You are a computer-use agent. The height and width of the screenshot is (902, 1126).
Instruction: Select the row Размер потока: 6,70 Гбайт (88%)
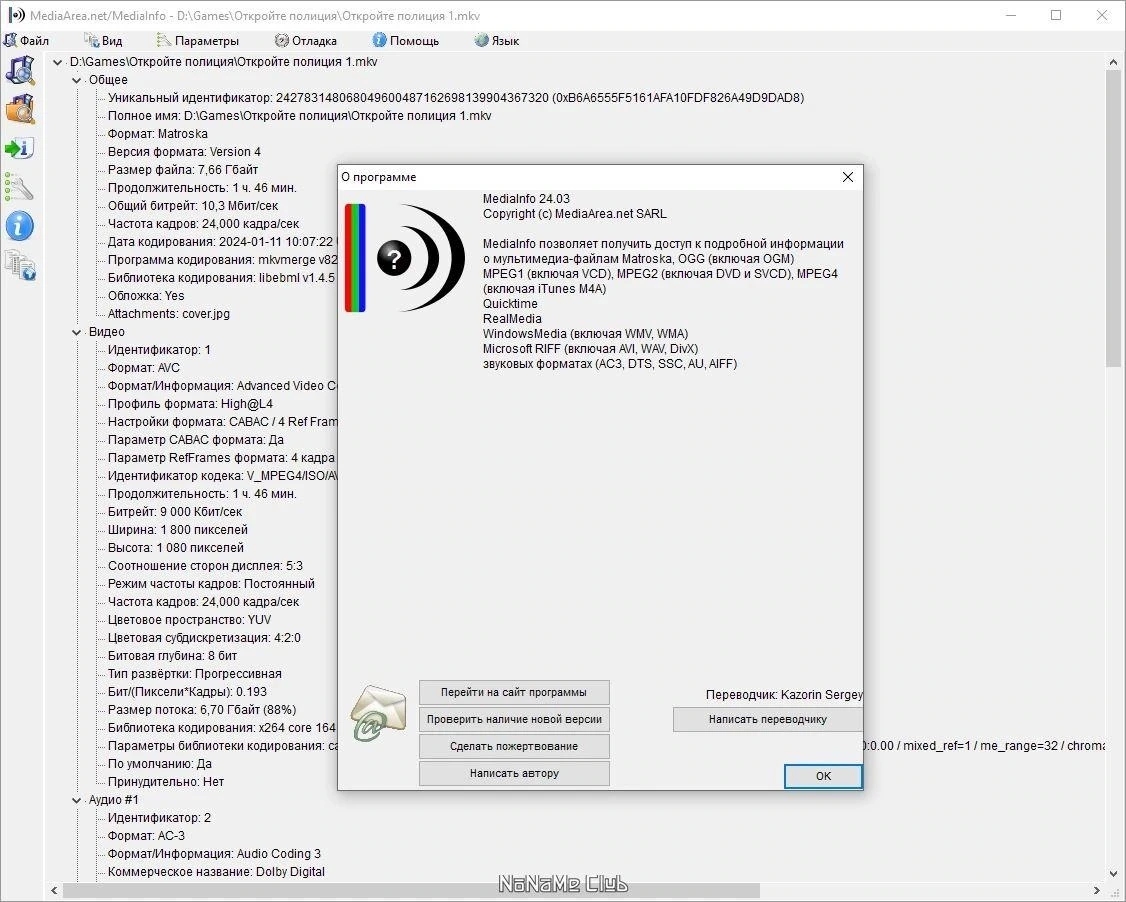pos(202,710)
